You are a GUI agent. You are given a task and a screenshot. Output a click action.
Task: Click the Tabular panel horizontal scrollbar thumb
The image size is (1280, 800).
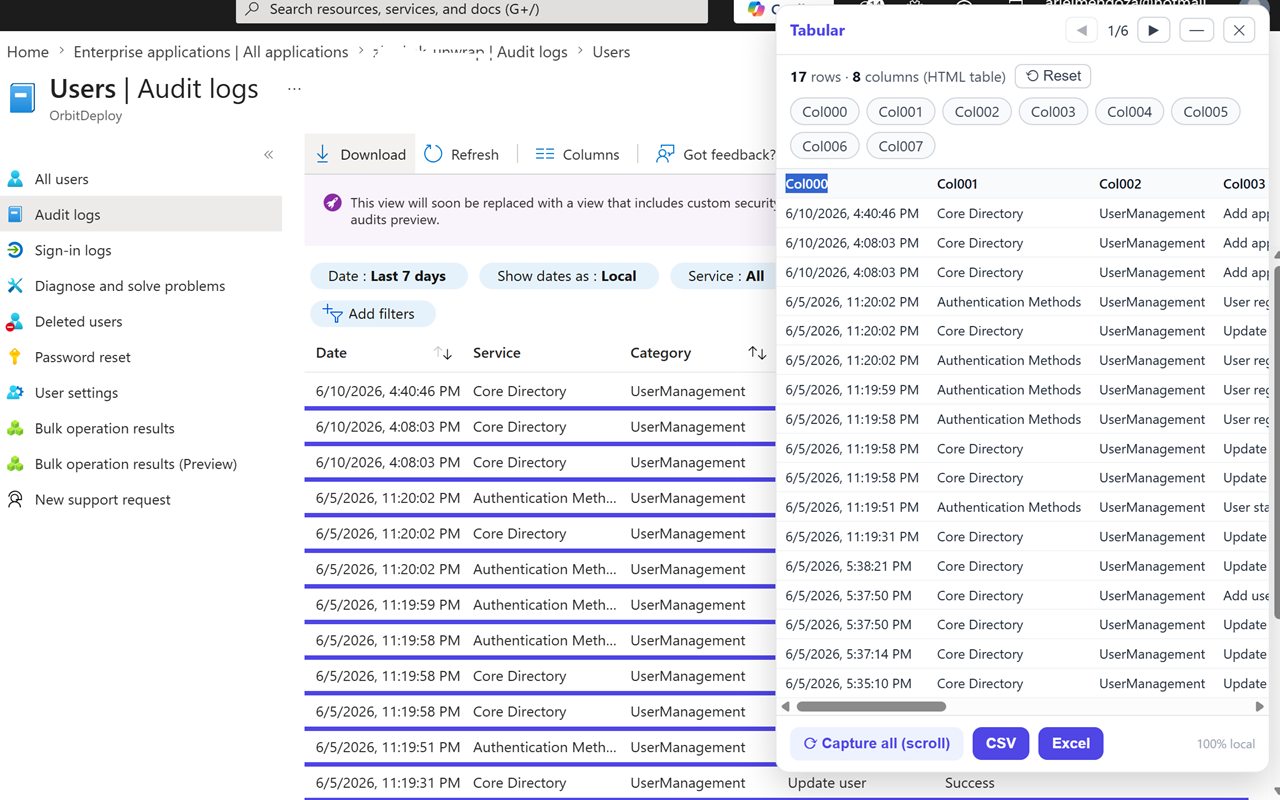[x=871, y=706]
